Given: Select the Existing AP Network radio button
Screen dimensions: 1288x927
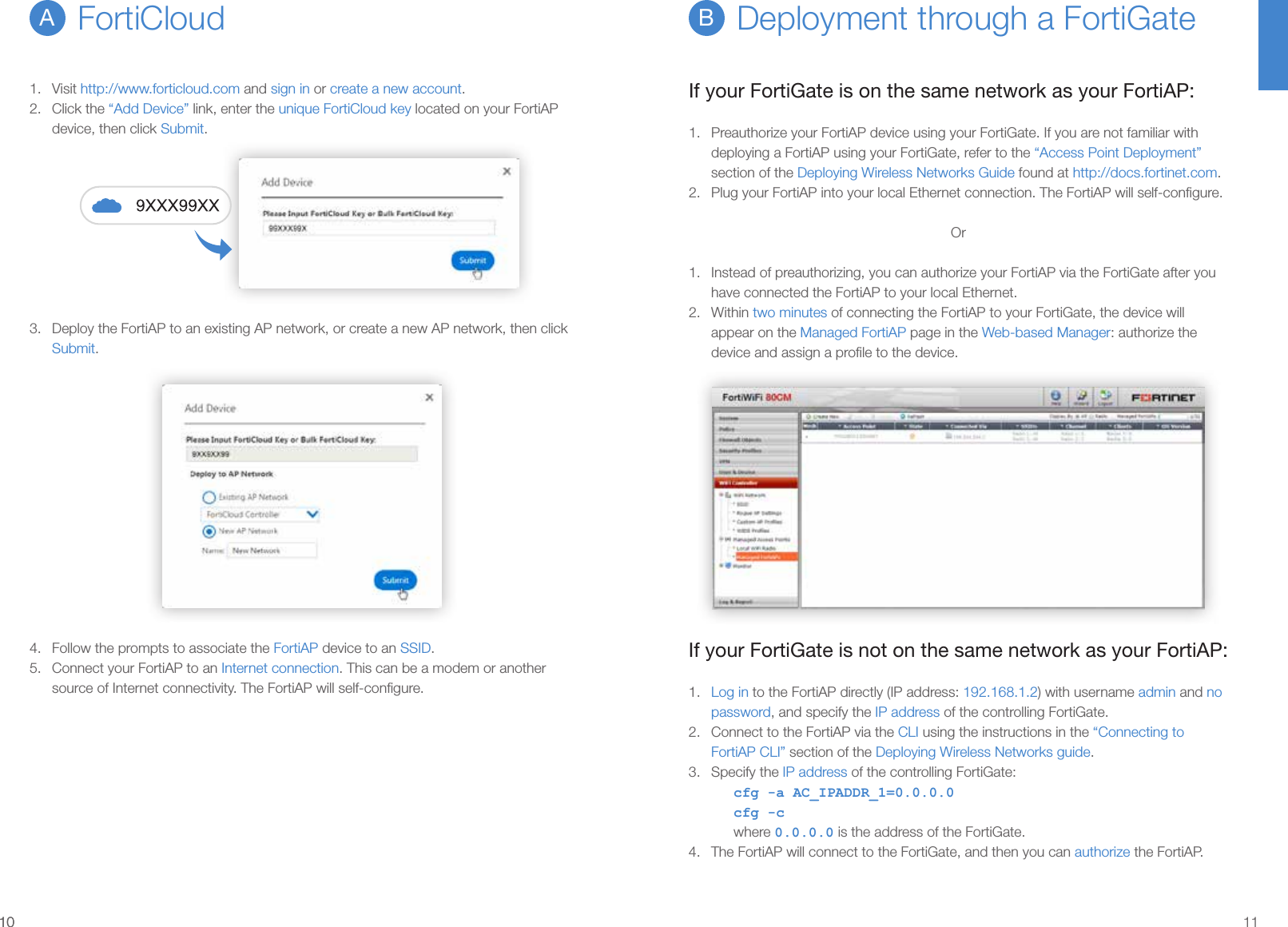Looking at the screenshot, I should 209,497.
